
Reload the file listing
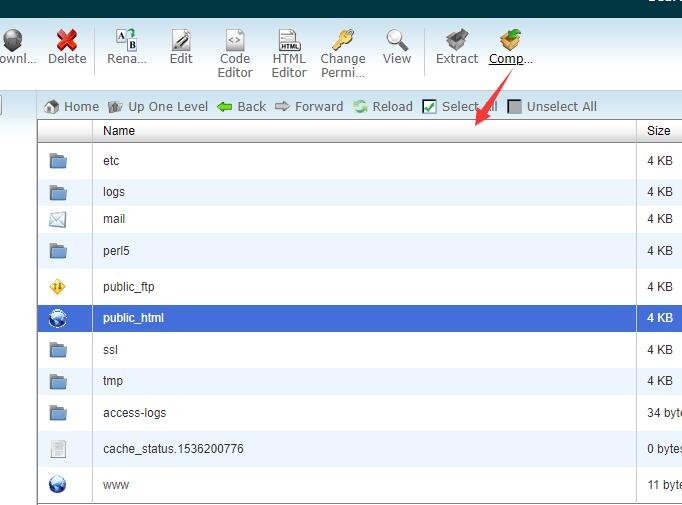point(383,107)
